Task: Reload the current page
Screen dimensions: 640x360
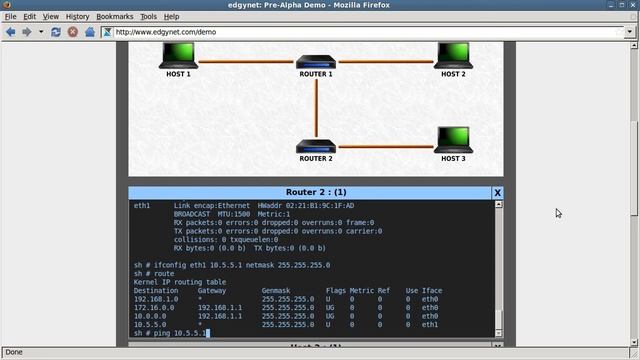Action: (x=56, y=32)
